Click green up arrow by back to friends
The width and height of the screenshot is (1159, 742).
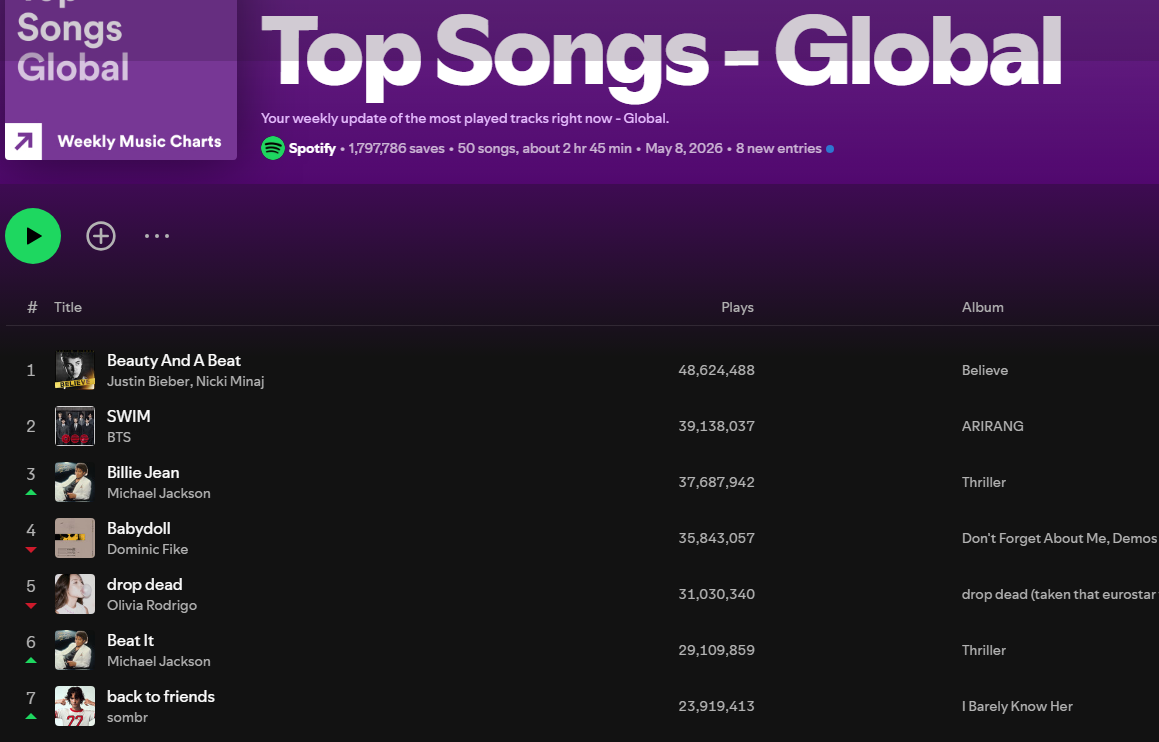click(x=31, y=717)
